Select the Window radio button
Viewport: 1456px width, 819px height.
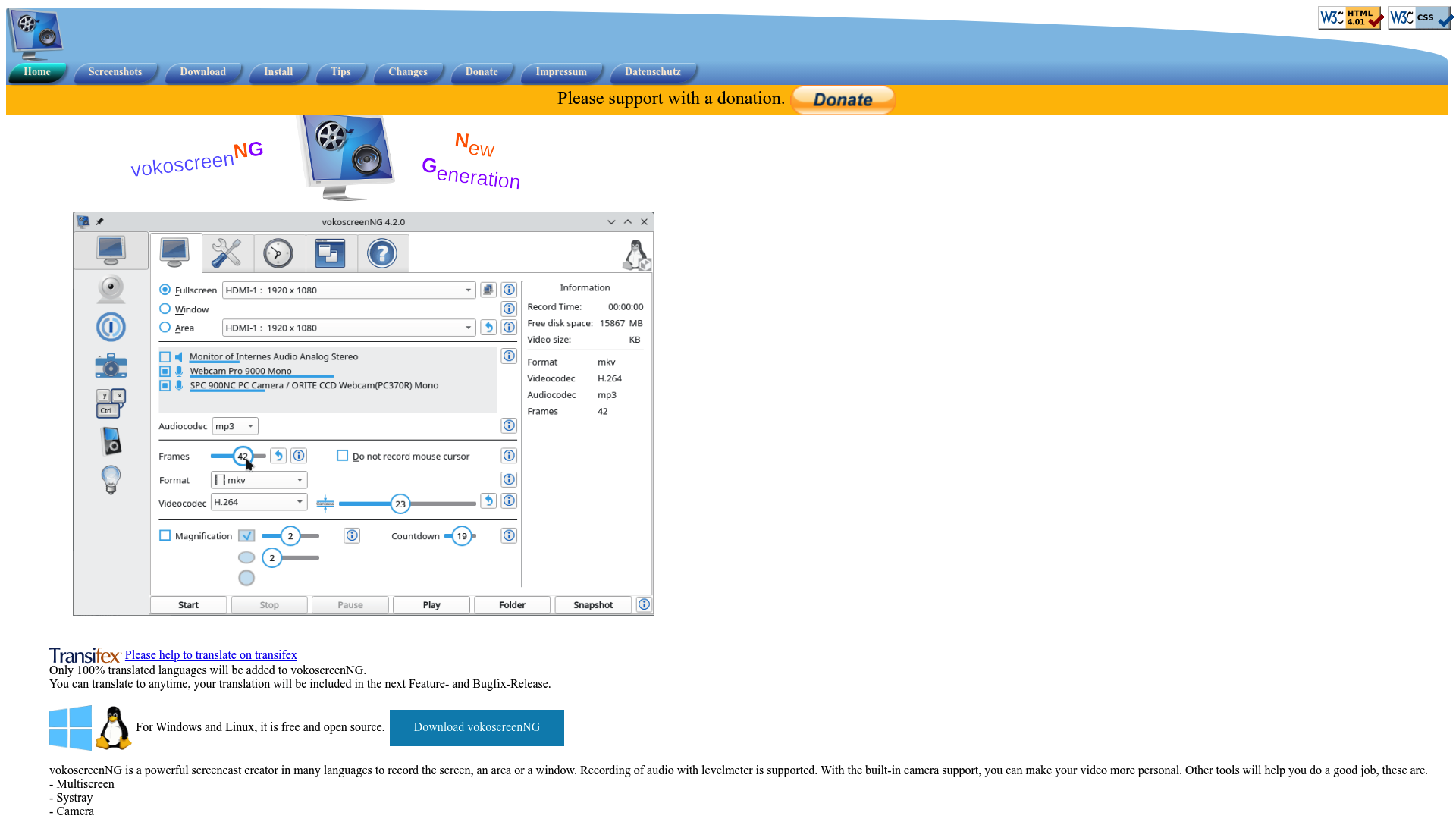tap(165, 309)
